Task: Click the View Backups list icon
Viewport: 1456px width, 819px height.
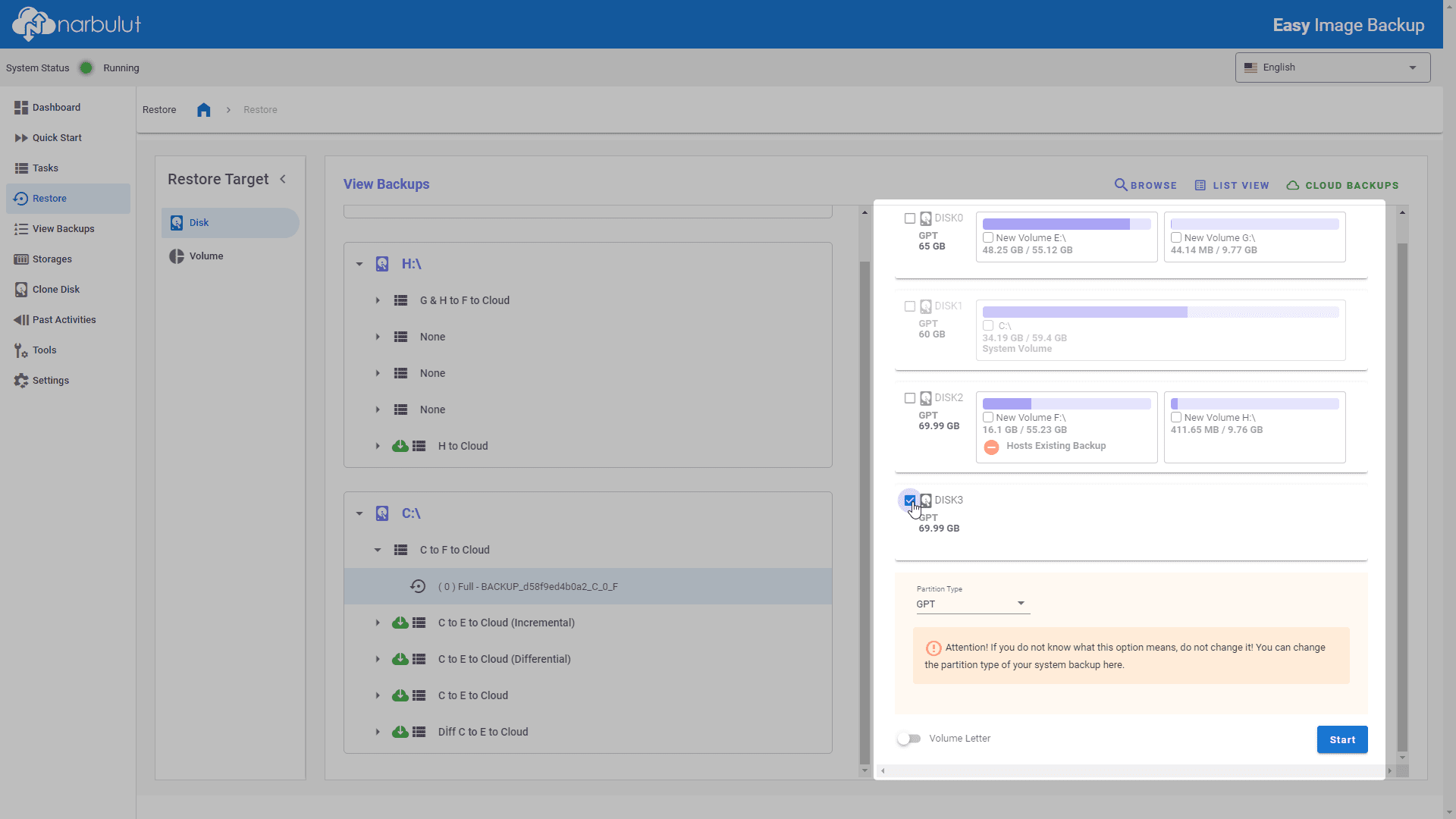Action: [x=21, y=229]
